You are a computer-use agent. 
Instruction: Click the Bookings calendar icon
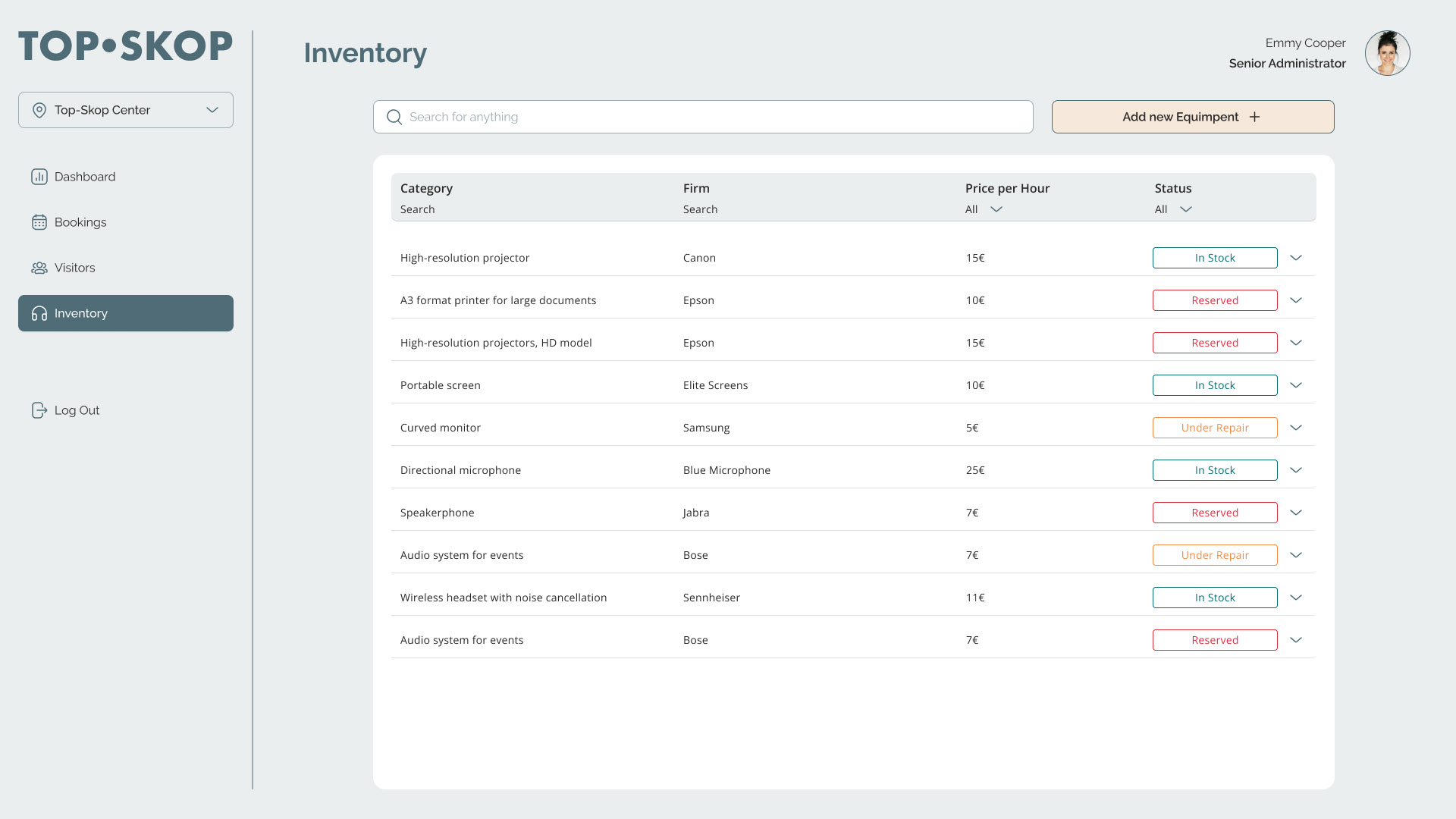click(x=39, y=222)
